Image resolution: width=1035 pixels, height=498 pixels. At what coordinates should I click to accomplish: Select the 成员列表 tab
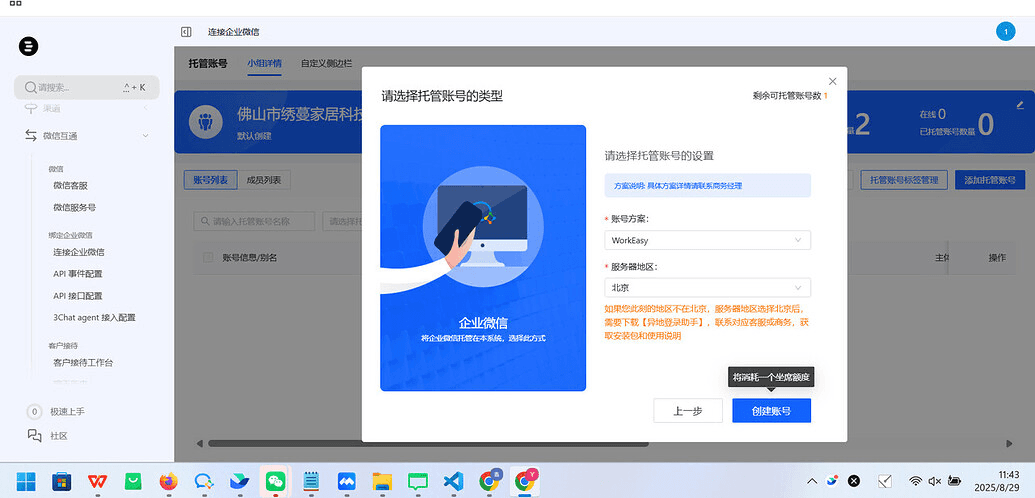[263, 180]
